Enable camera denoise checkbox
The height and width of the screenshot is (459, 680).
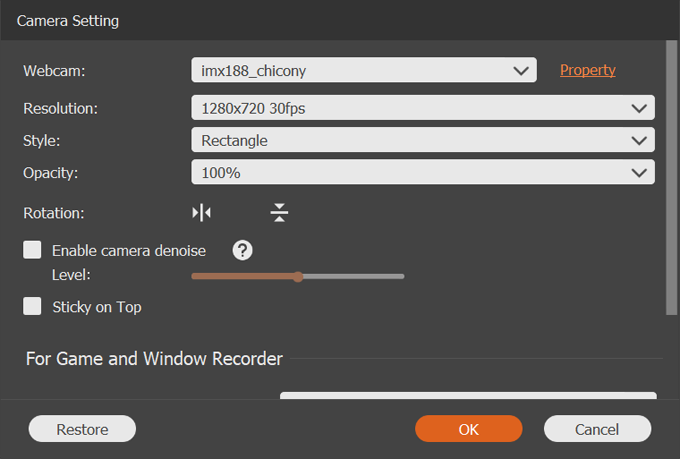[x=33, y=250]
